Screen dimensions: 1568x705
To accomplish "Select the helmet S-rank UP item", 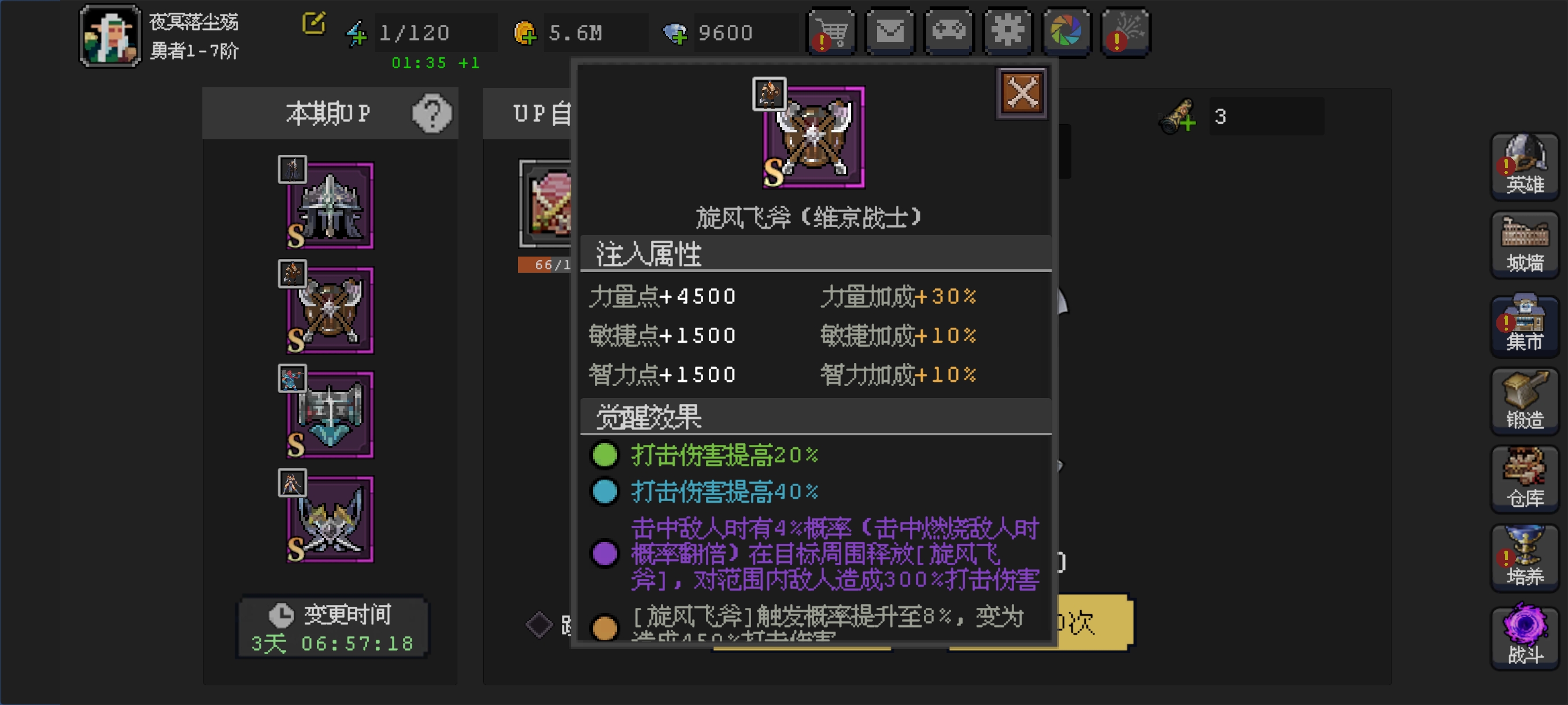I will 330,205.
